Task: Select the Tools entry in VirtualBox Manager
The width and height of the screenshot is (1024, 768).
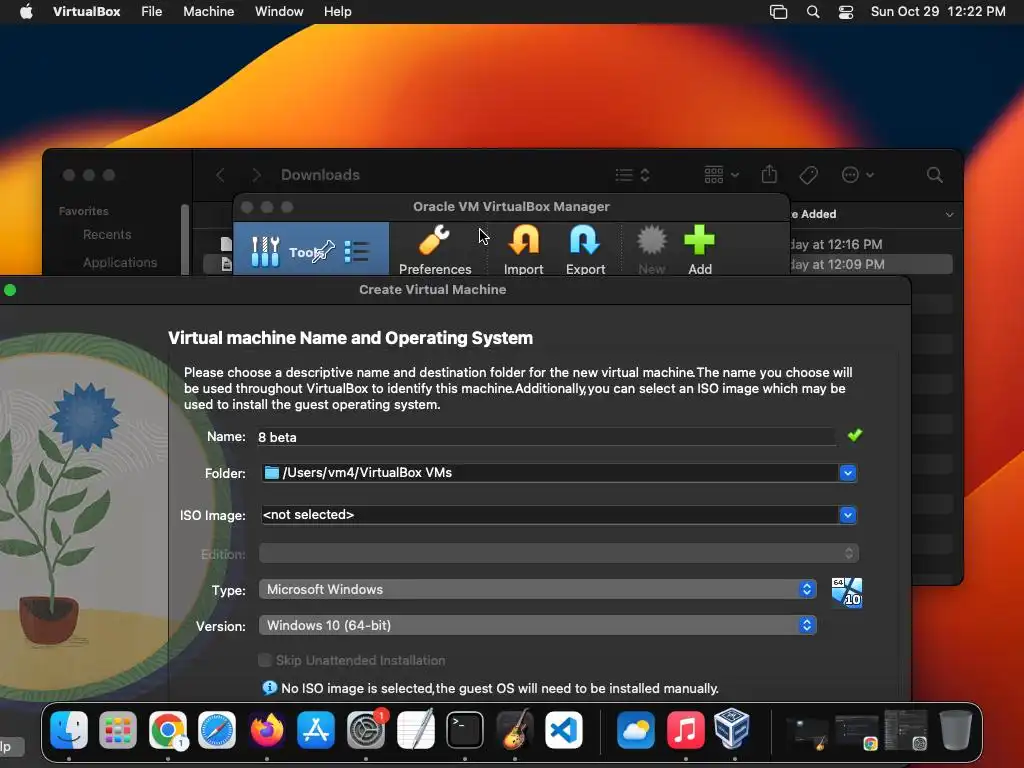Action: pyautogui.click(x=311, y=249)
